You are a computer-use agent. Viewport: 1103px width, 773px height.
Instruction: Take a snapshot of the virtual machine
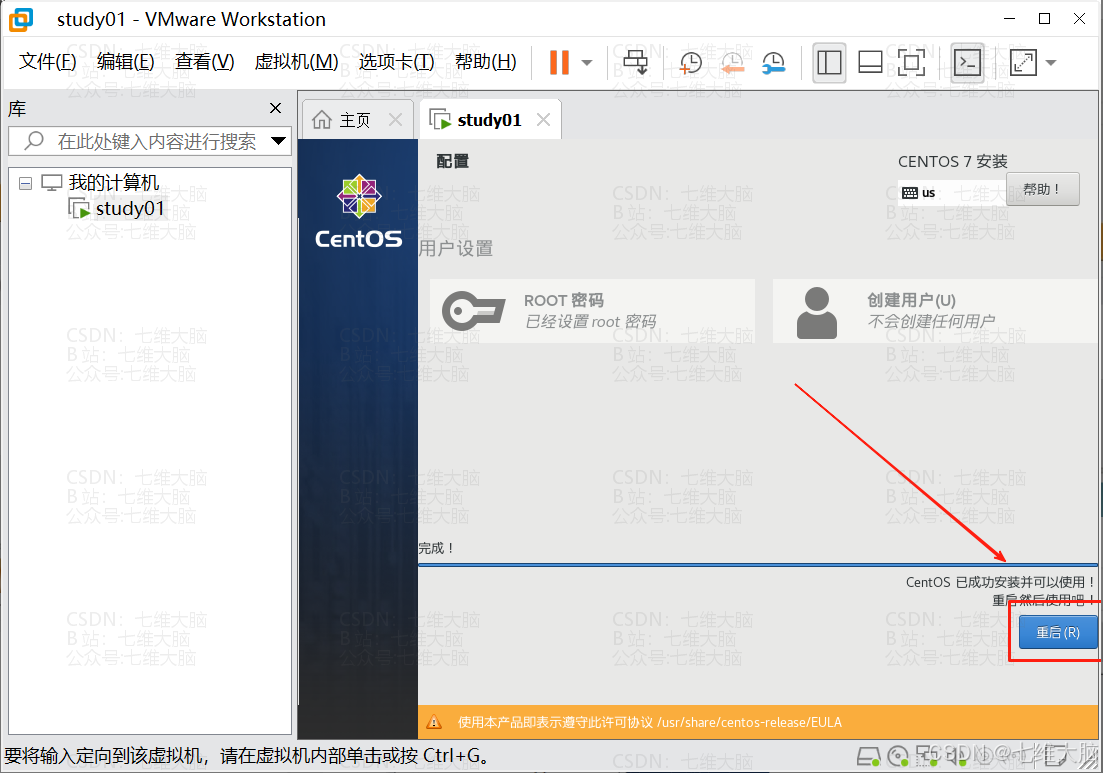[690, 63]
